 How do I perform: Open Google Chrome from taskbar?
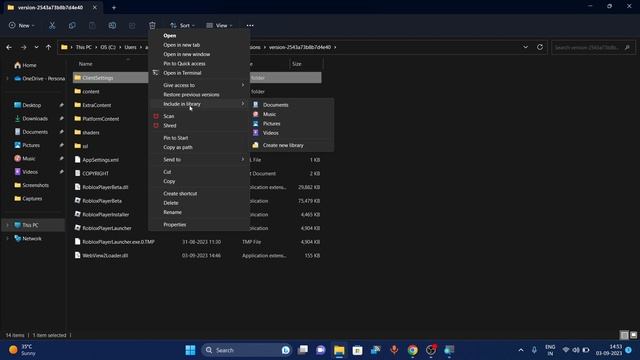point(412,350)
